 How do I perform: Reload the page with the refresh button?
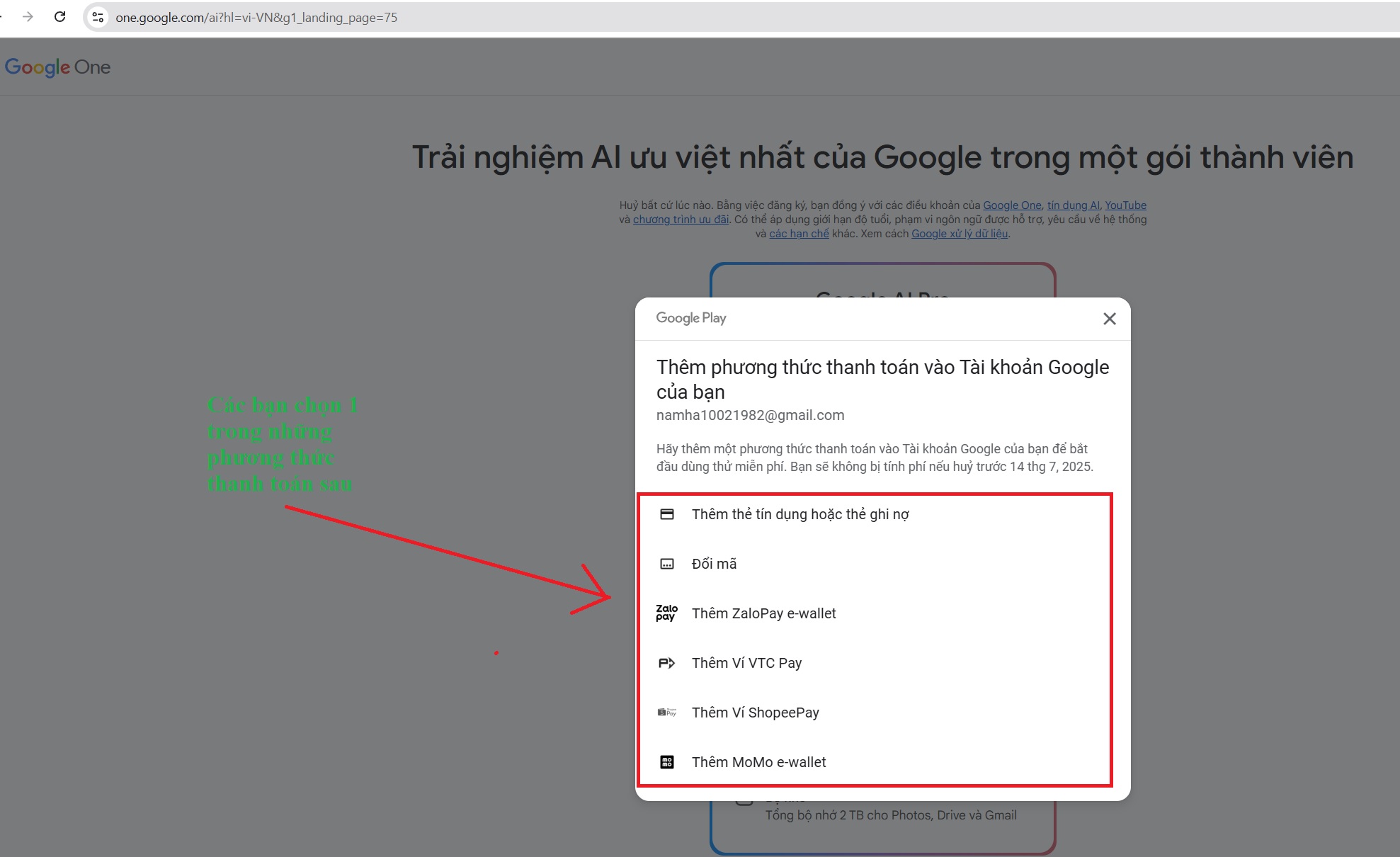click(60, 17)
